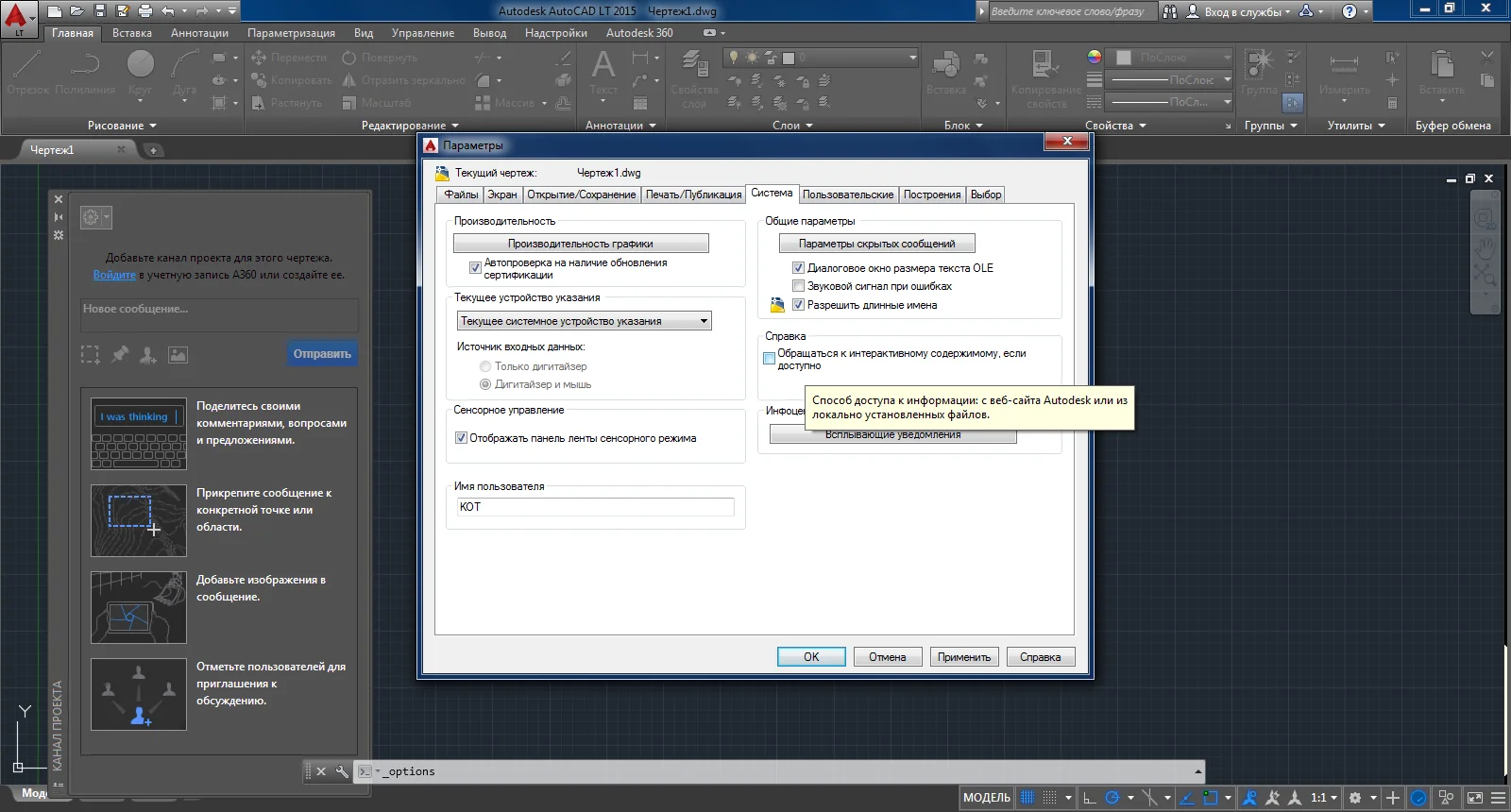Toggle Отображать панель ленты сенсорного режима checkbox

(461, 438)
